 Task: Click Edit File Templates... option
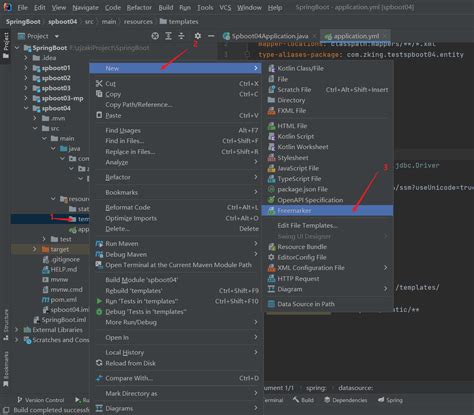click(x=307, y=226)
